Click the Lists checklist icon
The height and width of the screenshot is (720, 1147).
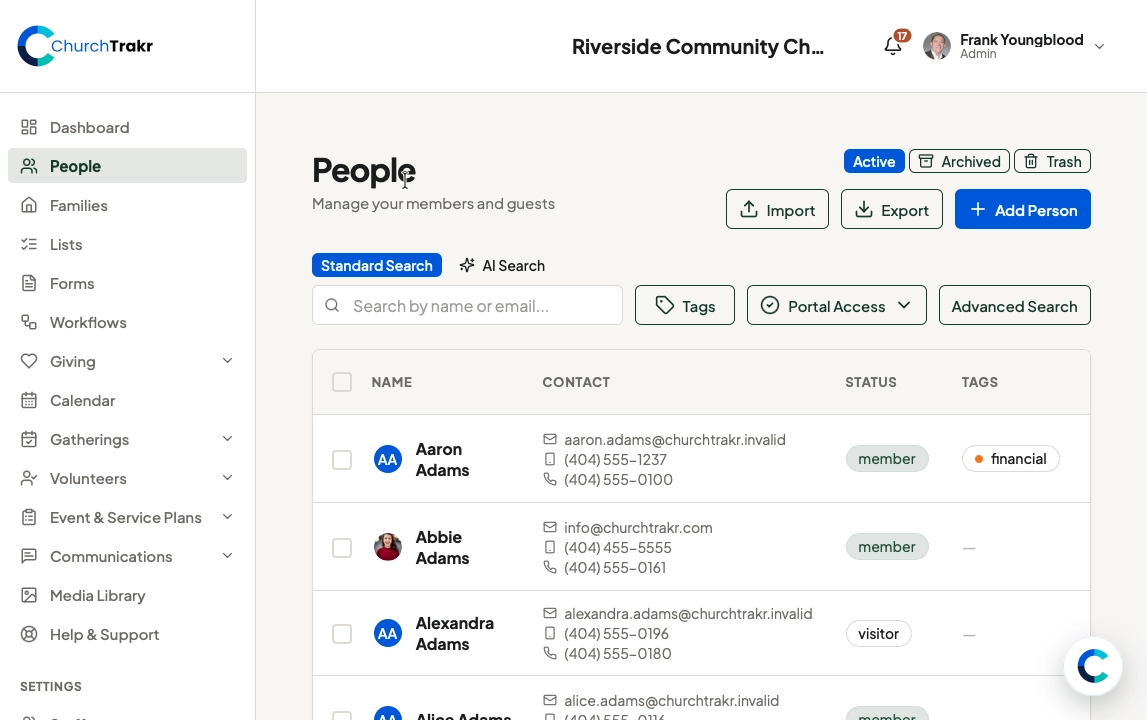click(29, 244)
